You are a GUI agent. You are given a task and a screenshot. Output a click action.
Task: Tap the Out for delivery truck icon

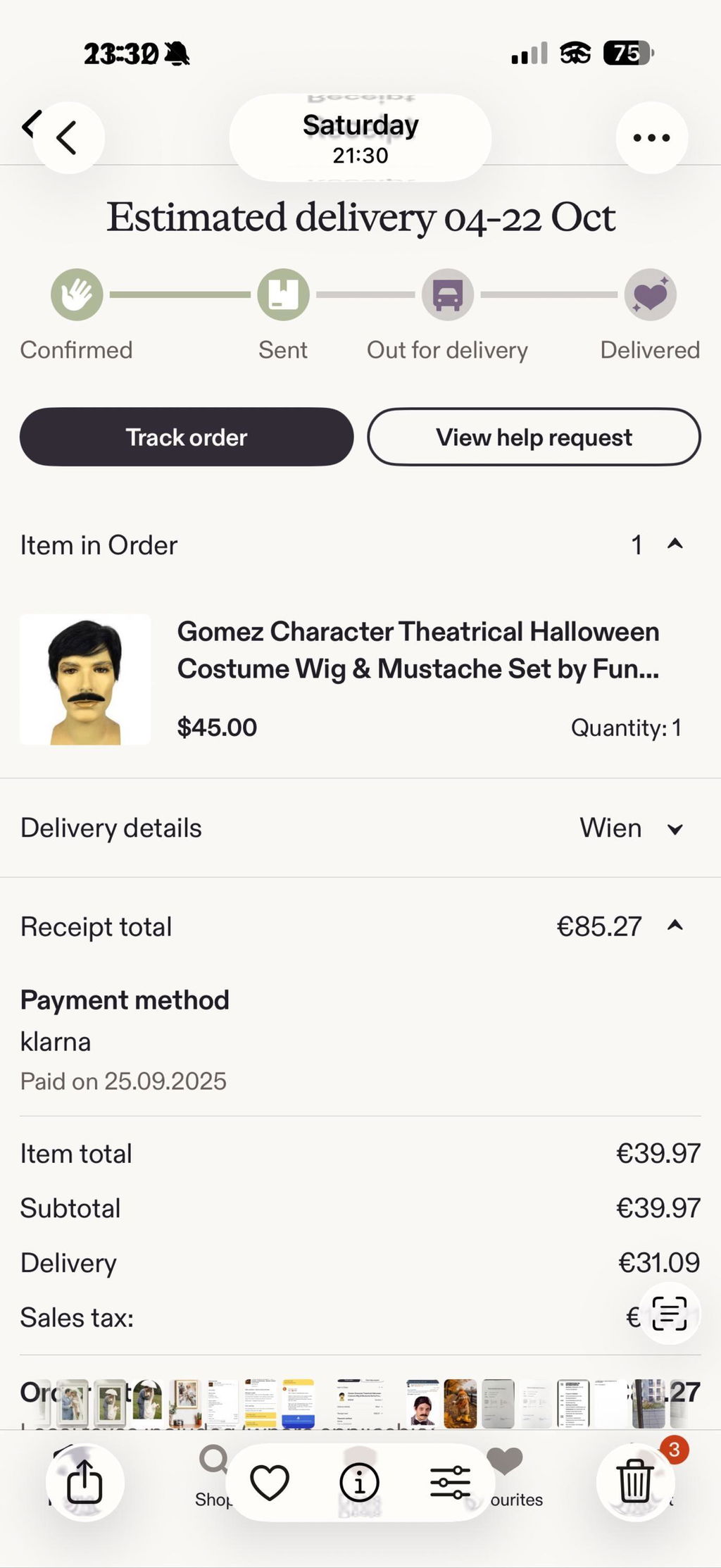click(448, 294)
